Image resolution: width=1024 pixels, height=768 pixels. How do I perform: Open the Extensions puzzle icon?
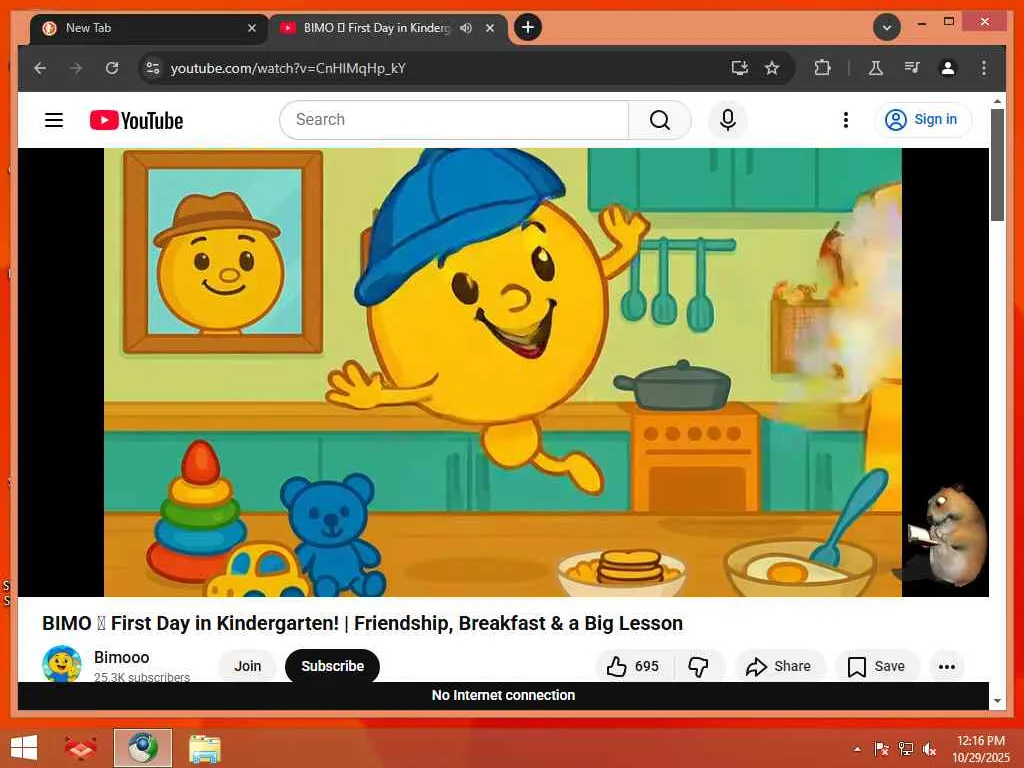822,68
